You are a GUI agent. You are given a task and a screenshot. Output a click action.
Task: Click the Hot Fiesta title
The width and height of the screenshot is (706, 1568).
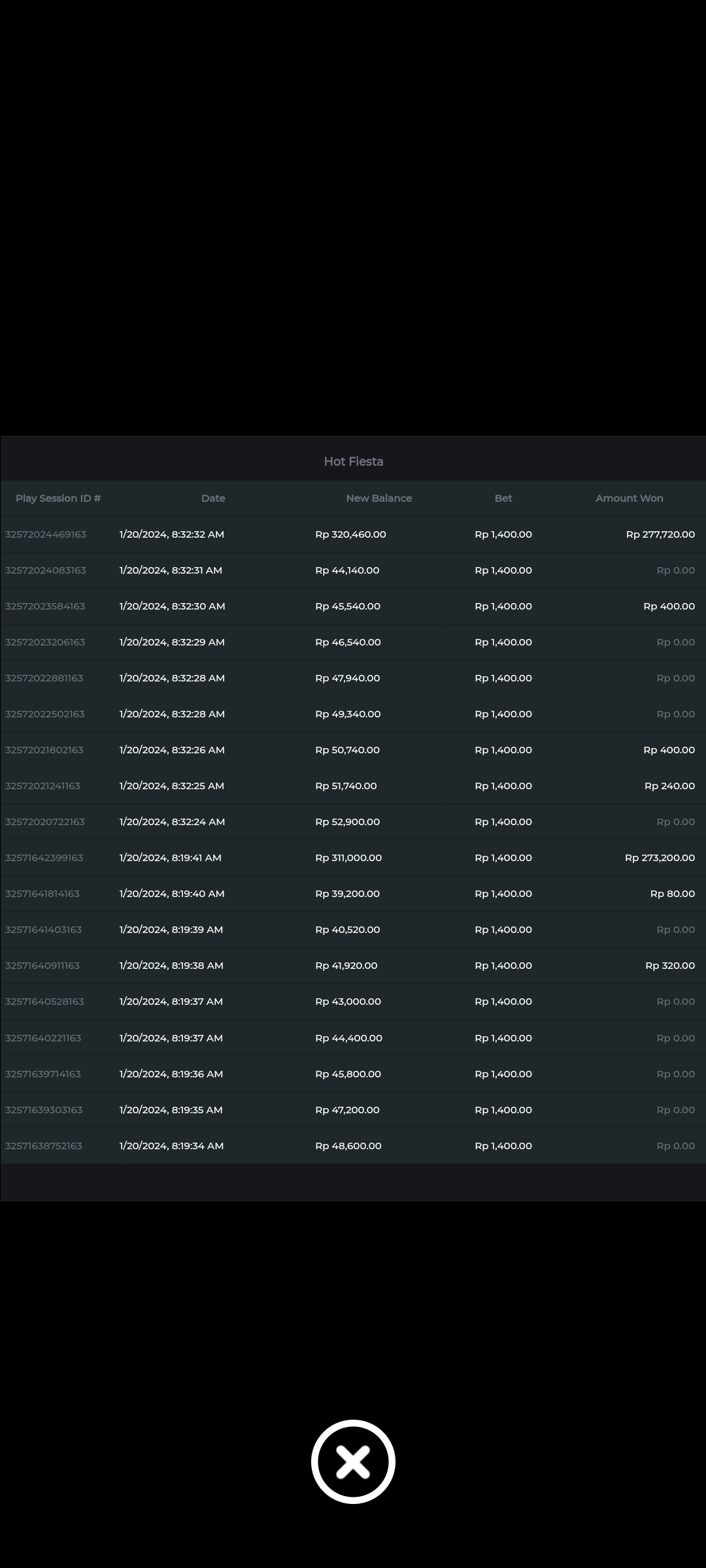pyautogui.click(x=353, y=461)
